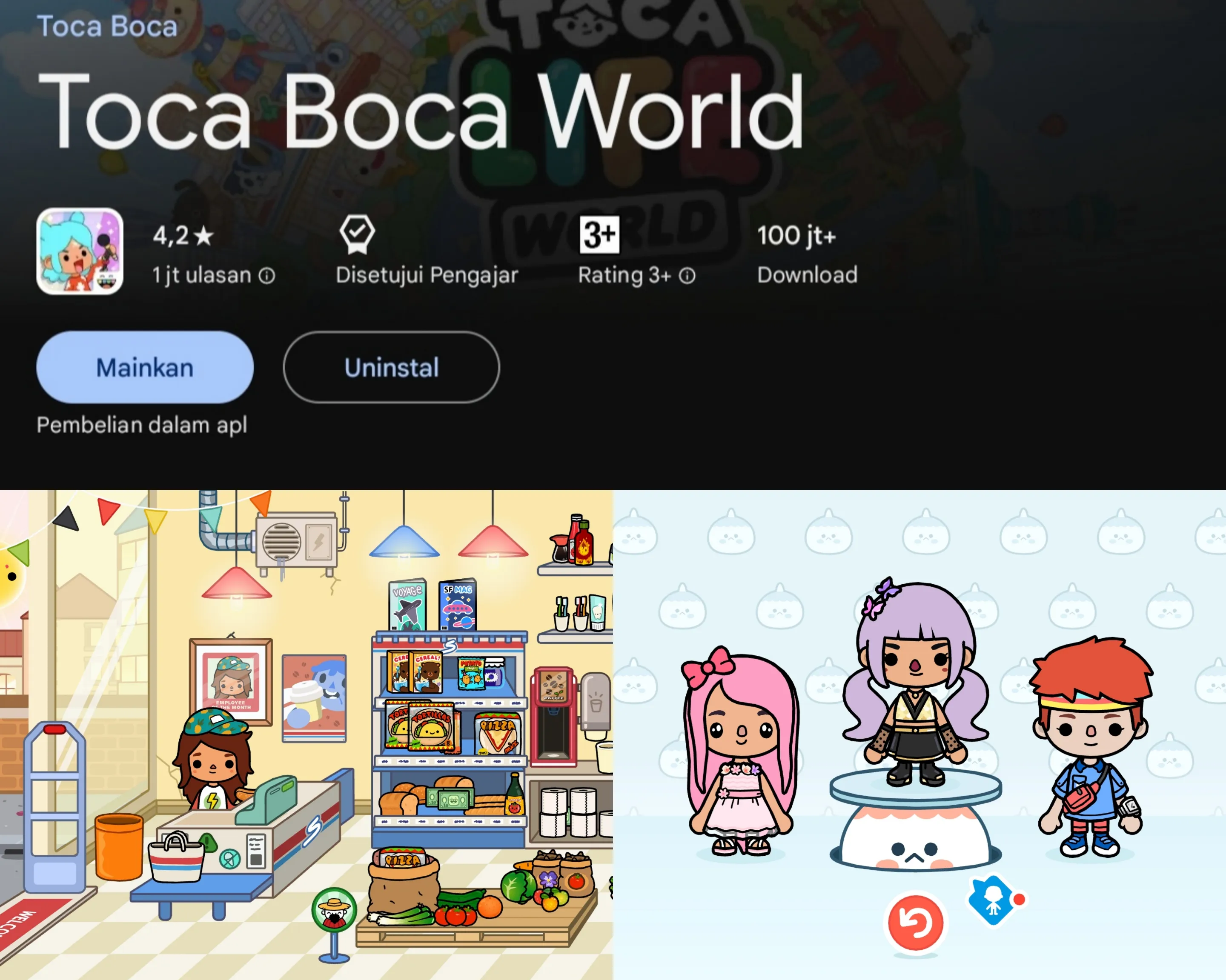Click the 4,2 star rating

click(x=183, y=235)
